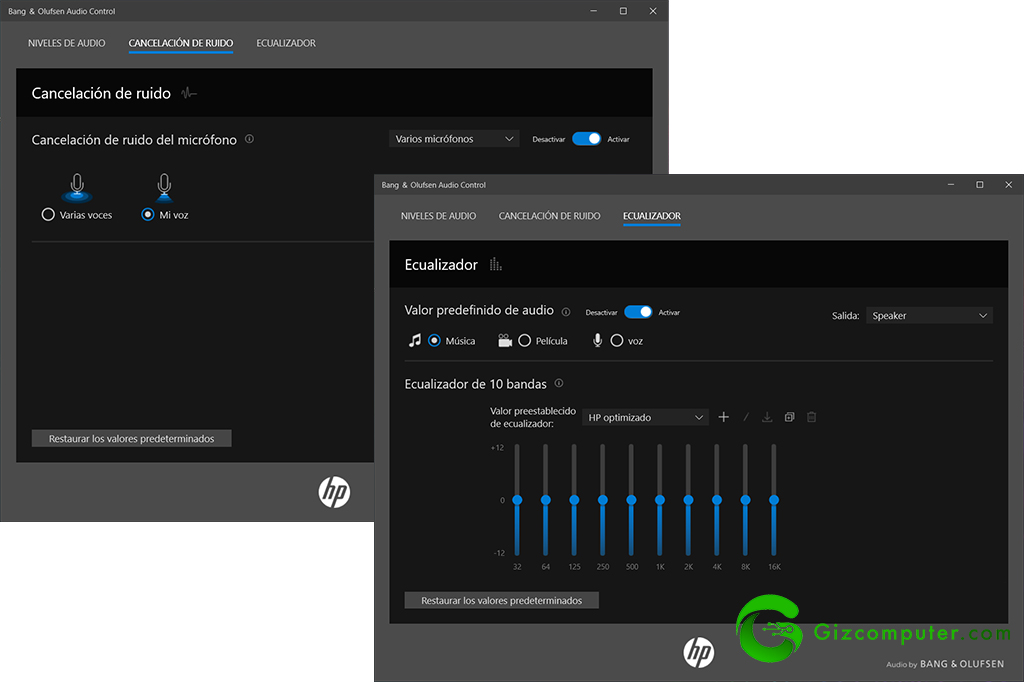Close the noise cancellation window

[652, 11]
